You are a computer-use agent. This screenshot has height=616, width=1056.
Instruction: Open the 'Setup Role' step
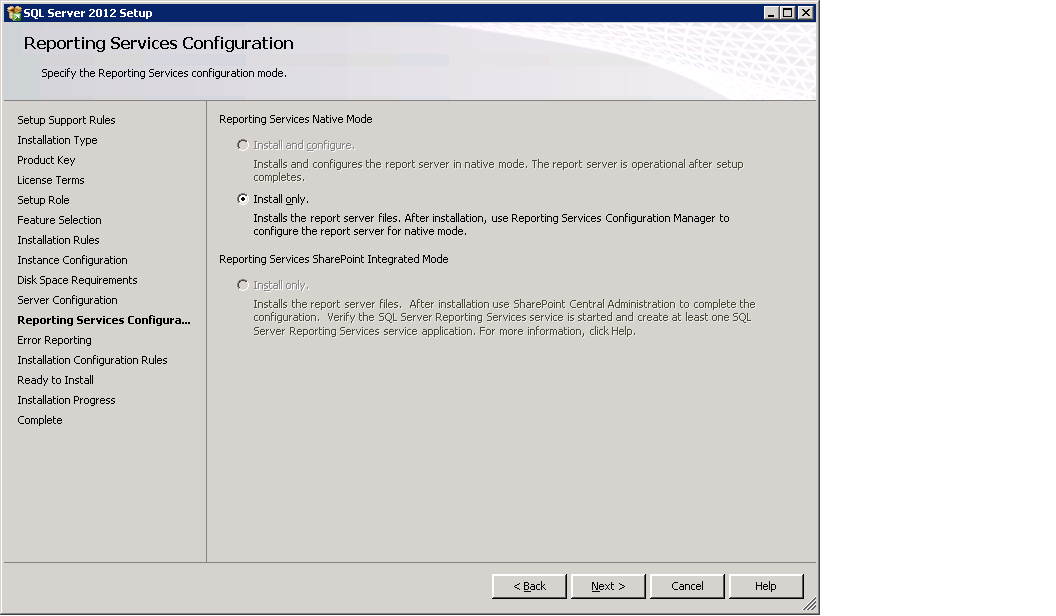pyautogui.click(x=45, y=200)
